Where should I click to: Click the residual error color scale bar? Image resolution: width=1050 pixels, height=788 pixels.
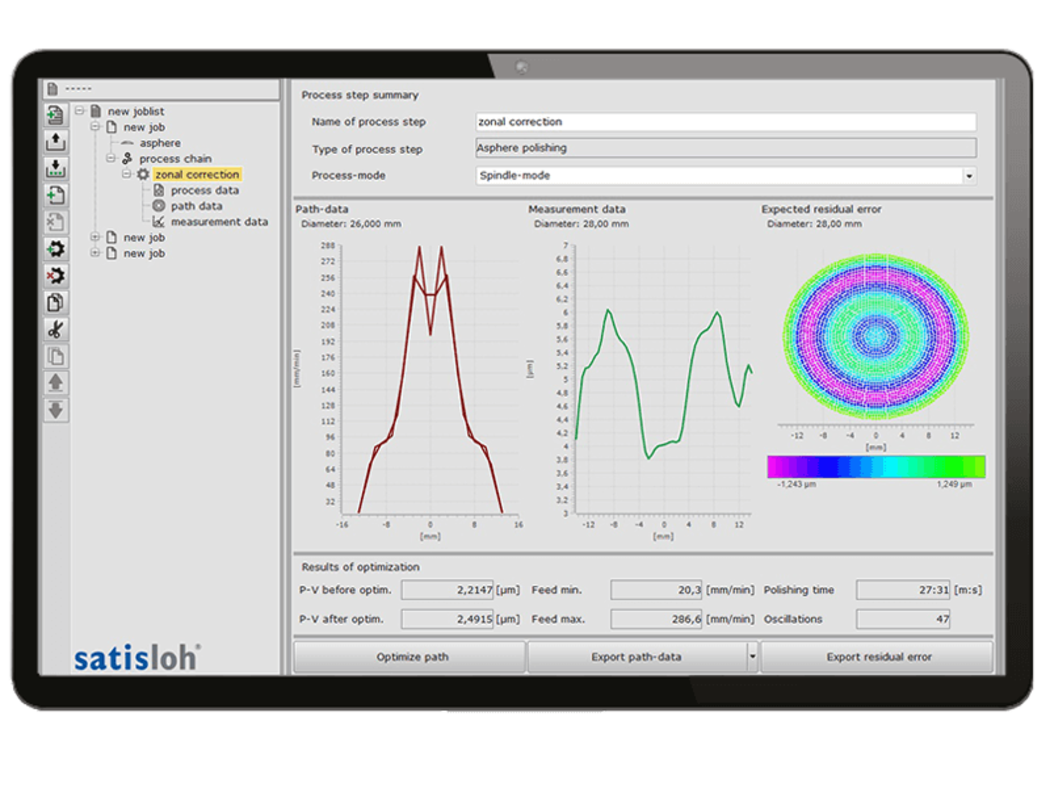tap(876, 466)
